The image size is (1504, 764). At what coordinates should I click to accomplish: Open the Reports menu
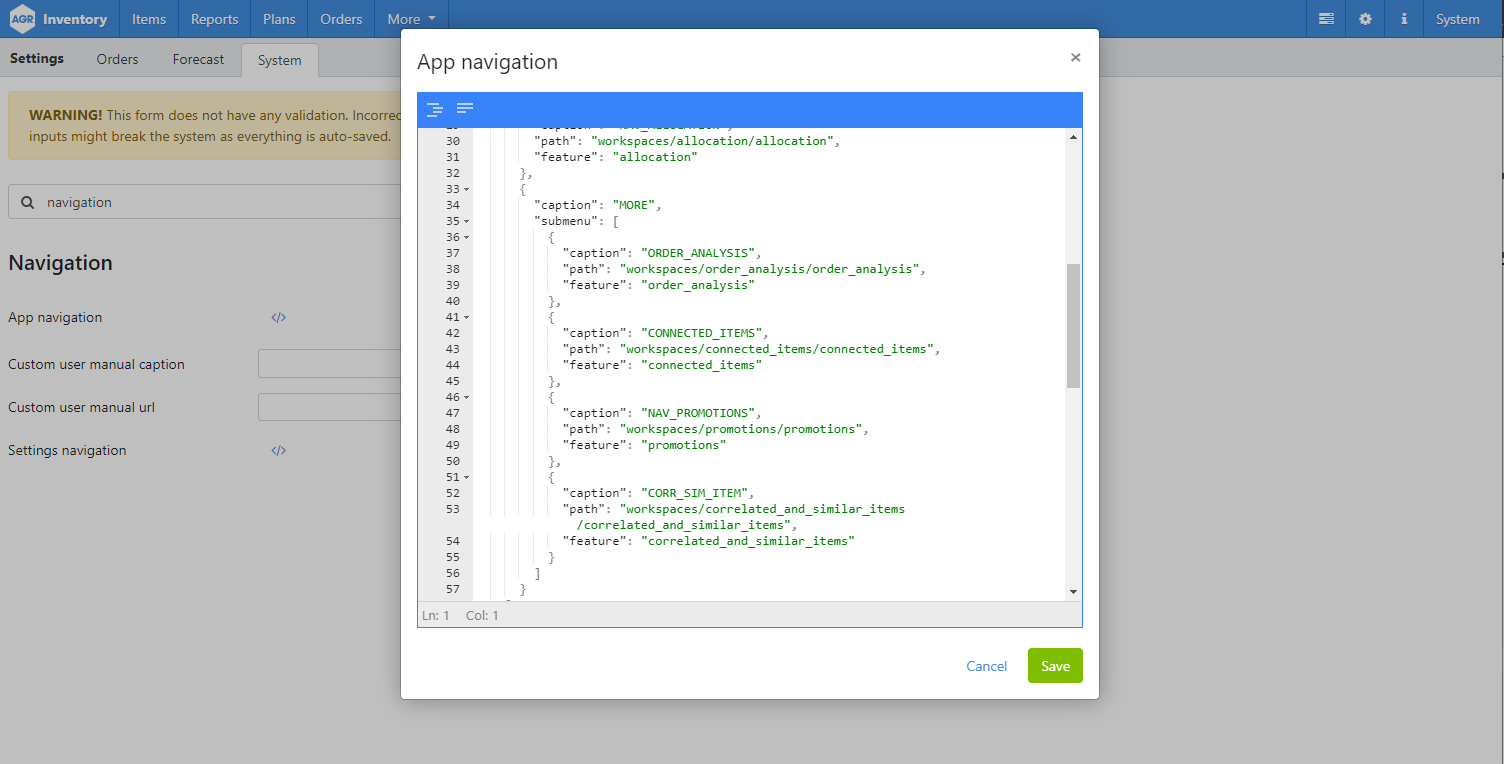(x=214, y=19)
